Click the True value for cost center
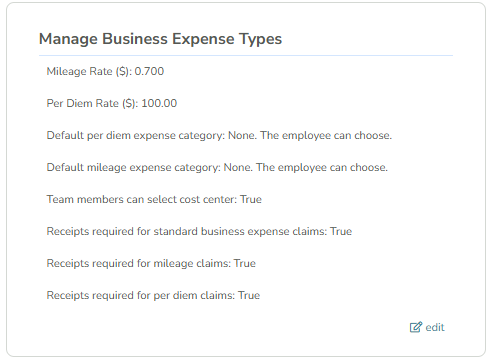Image resolution: width=497 pixels, height=361 pixels. (251, 199)
